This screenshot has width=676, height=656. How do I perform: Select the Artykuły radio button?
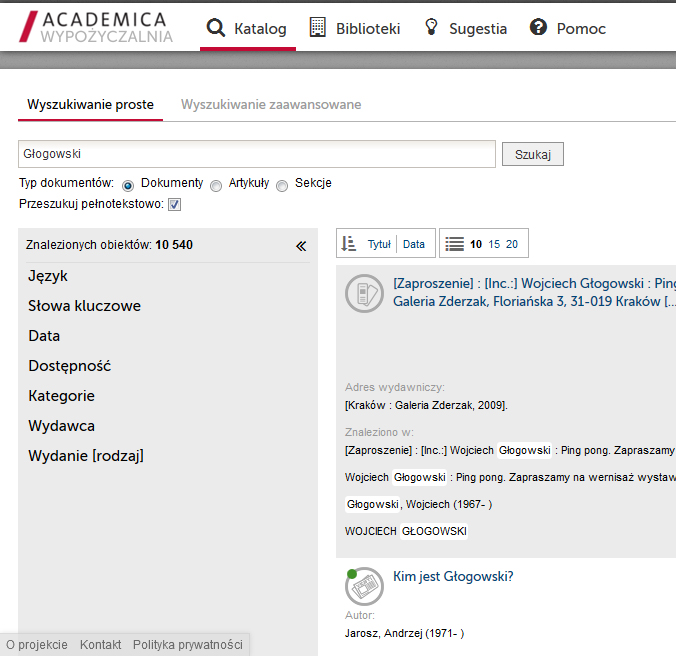(216, 185)
